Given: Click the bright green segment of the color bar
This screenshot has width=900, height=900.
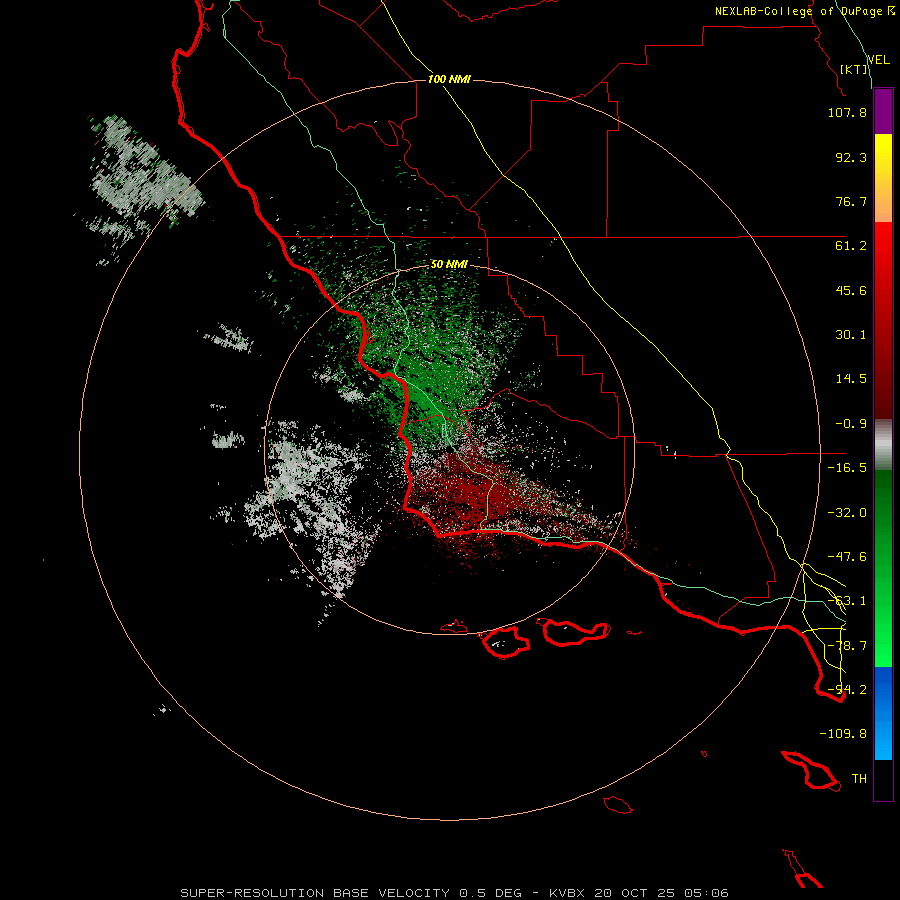Looking at the screenshot, I should tap(883, 568).
